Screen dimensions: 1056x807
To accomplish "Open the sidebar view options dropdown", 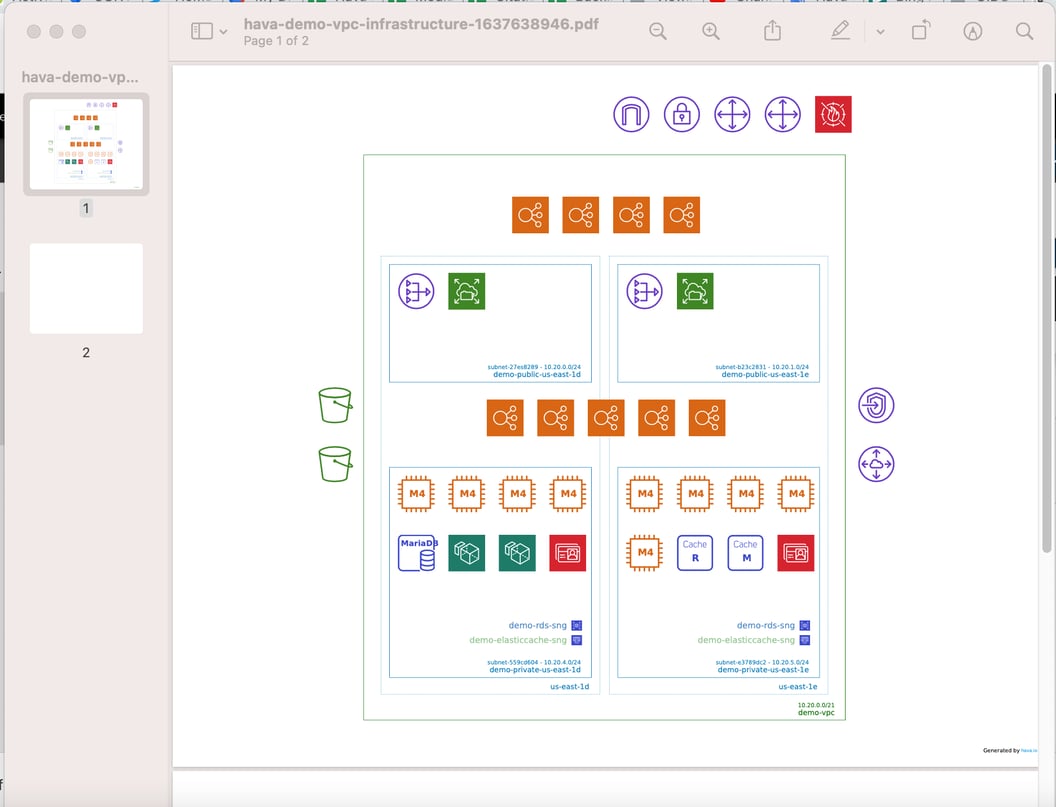I will 222,31.
